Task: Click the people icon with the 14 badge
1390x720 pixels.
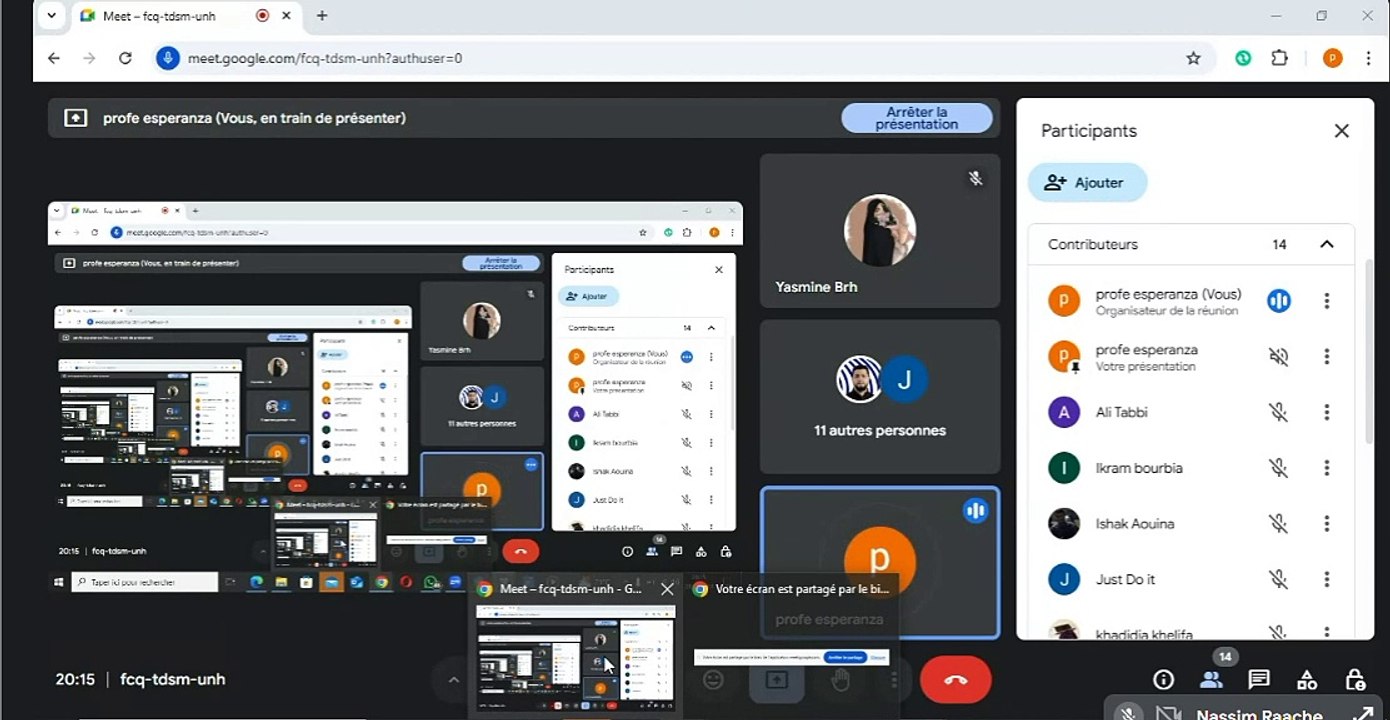Action: point(1211,680)
